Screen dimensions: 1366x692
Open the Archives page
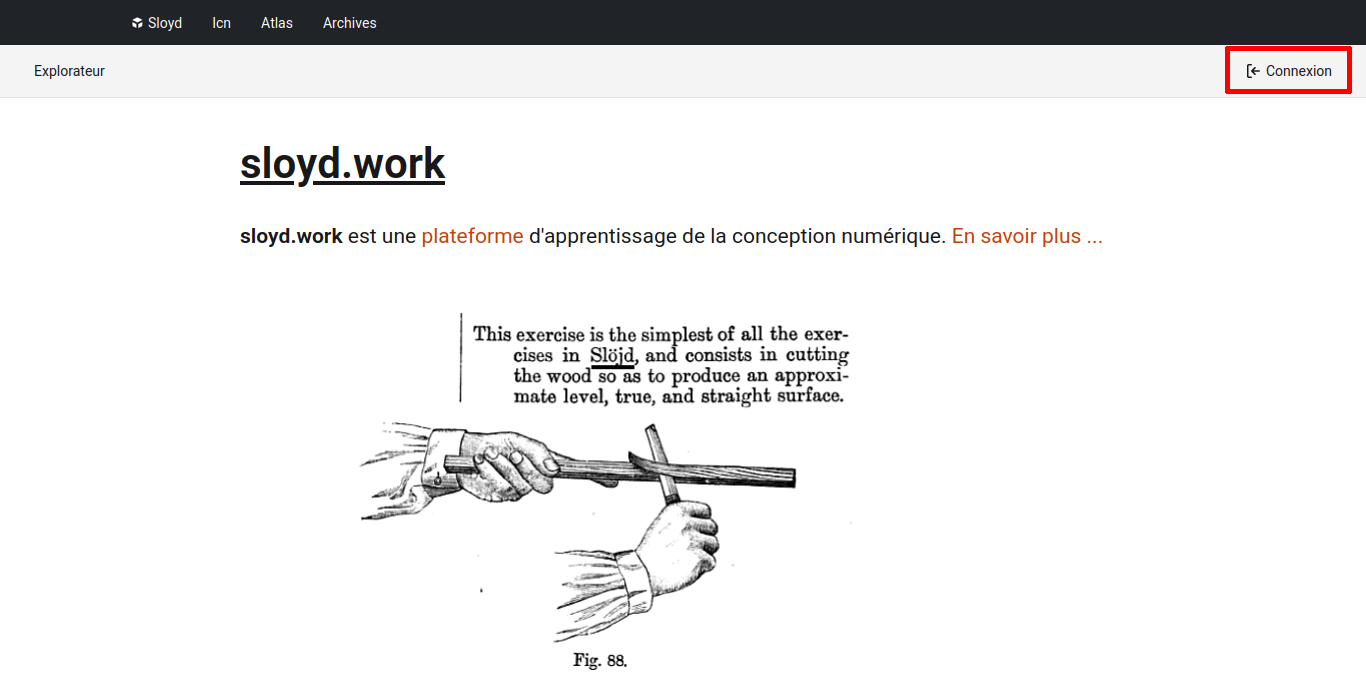point(349,23)
